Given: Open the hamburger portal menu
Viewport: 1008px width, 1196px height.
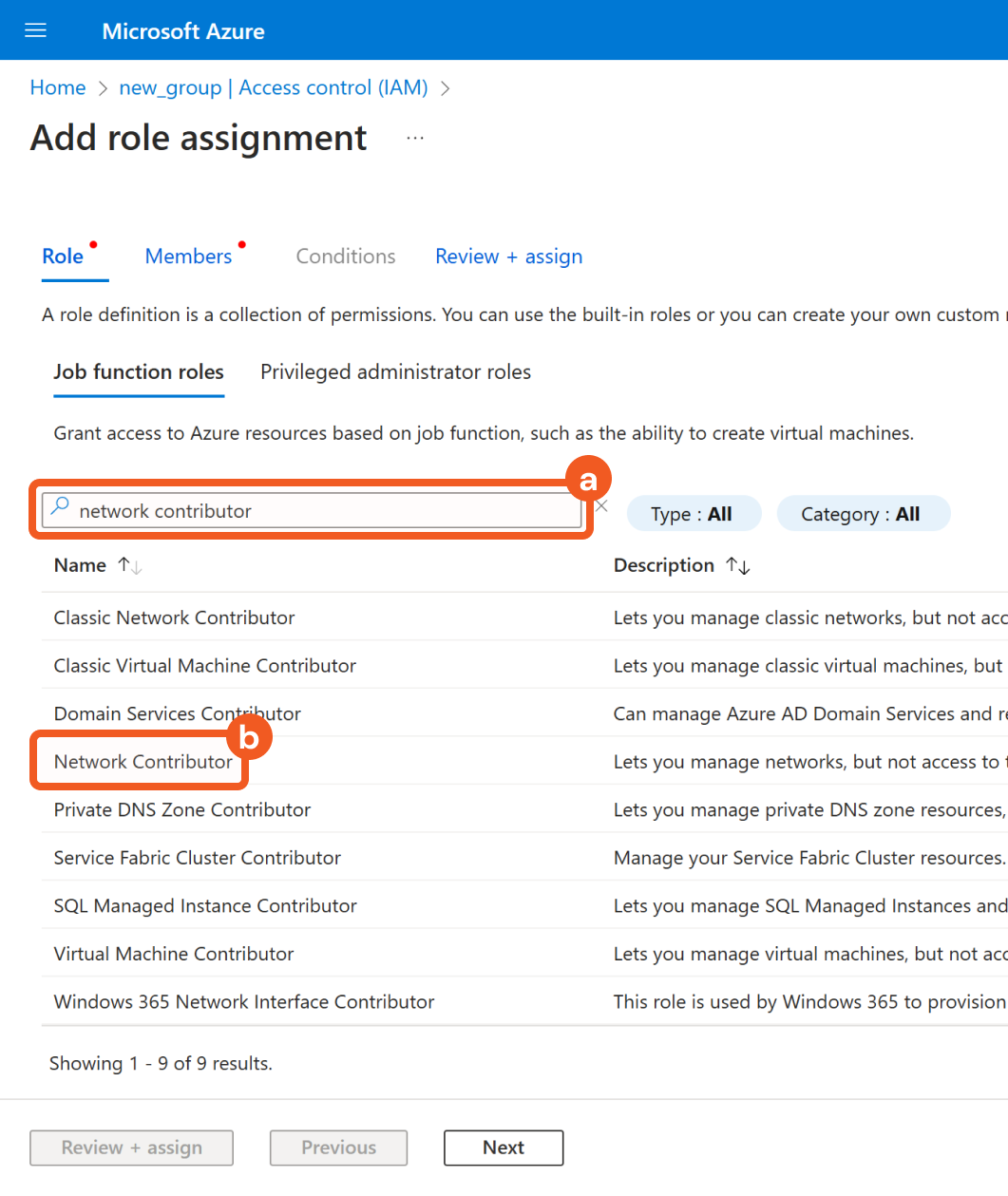Looking at the screenshot, I should tap(35, 30).
